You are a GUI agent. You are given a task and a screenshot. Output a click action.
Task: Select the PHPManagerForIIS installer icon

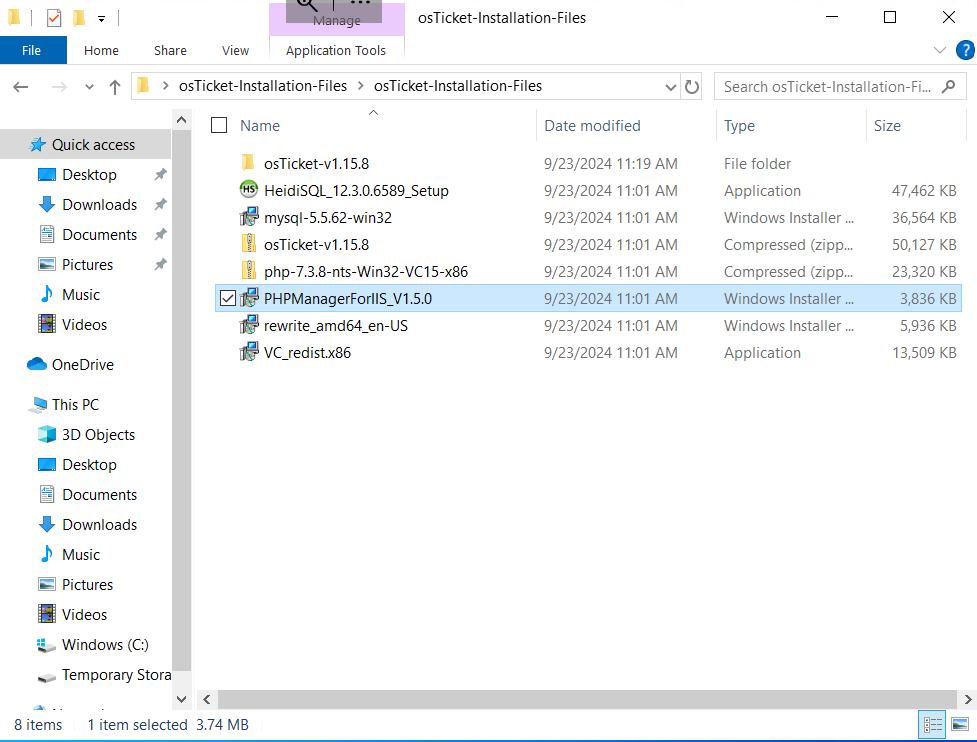(249, 298)
